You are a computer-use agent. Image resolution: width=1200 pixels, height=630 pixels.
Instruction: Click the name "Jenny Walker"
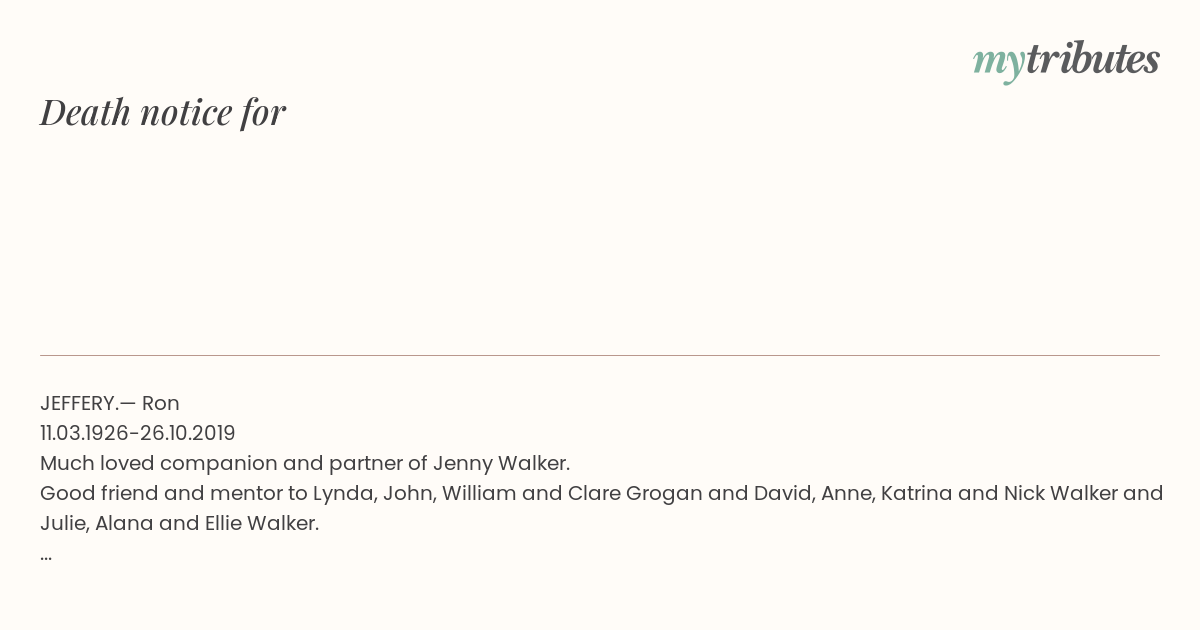pos(501,463)
